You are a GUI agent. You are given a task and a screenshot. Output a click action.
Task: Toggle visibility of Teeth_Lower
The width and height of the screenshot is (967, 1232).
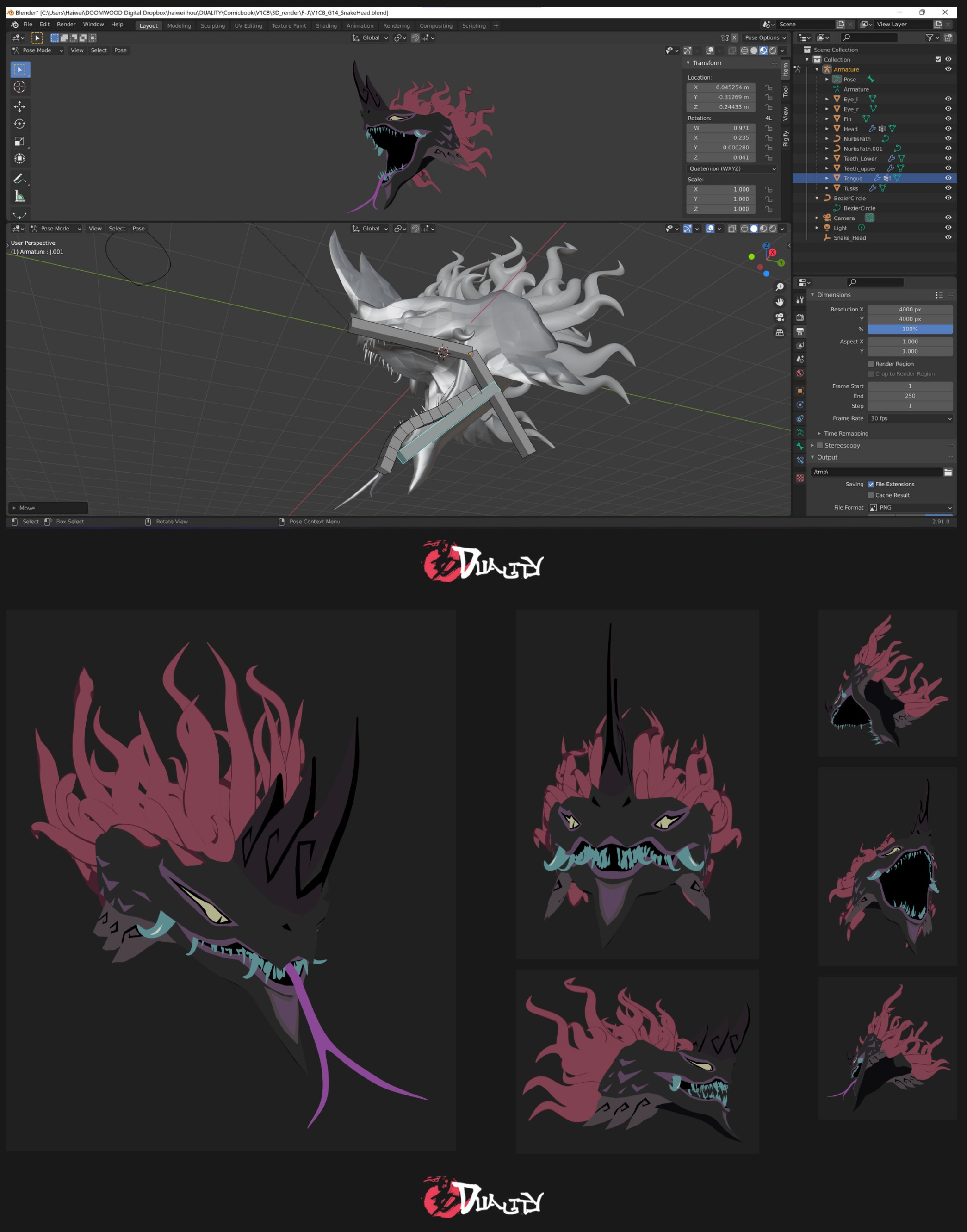(948, 159)
